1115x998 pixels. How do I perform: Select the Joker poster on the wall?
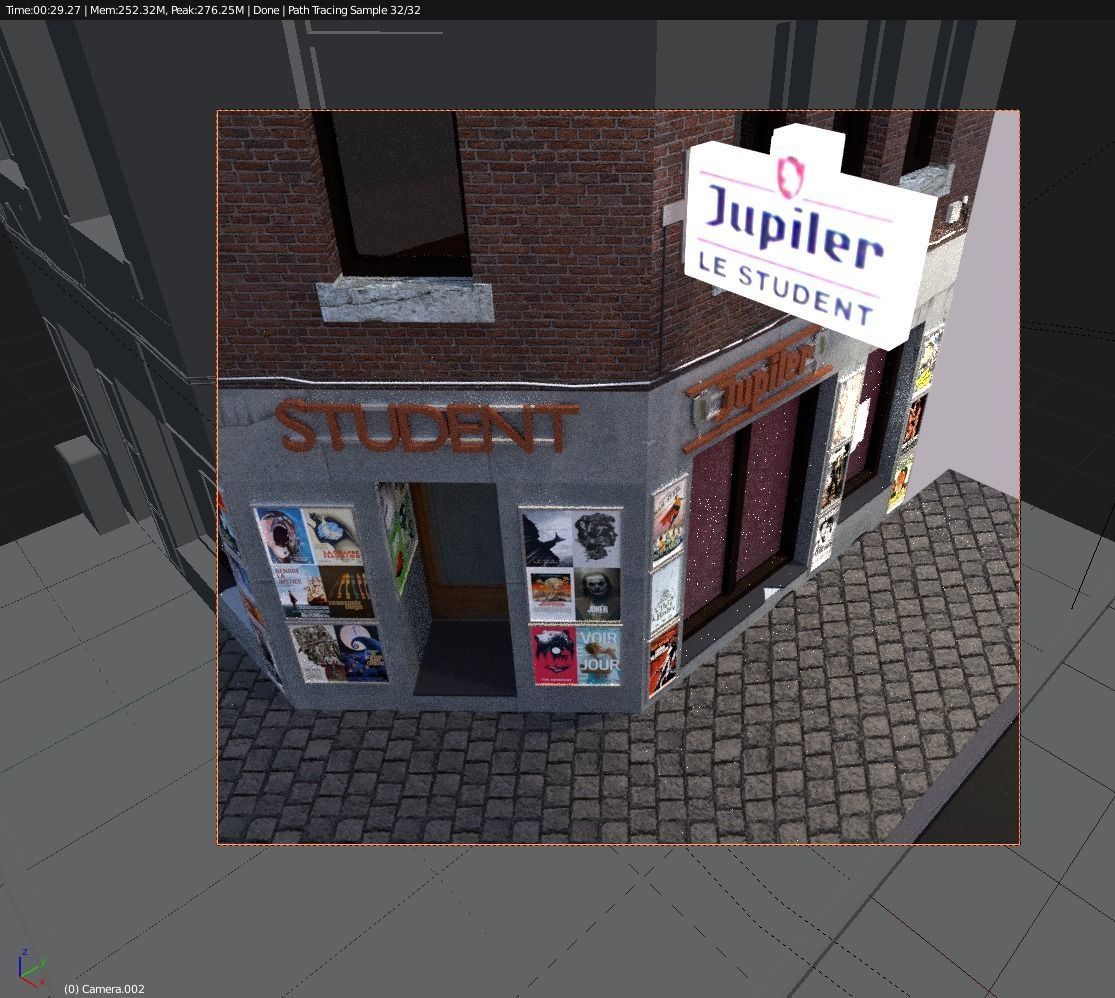coord(597,594)
